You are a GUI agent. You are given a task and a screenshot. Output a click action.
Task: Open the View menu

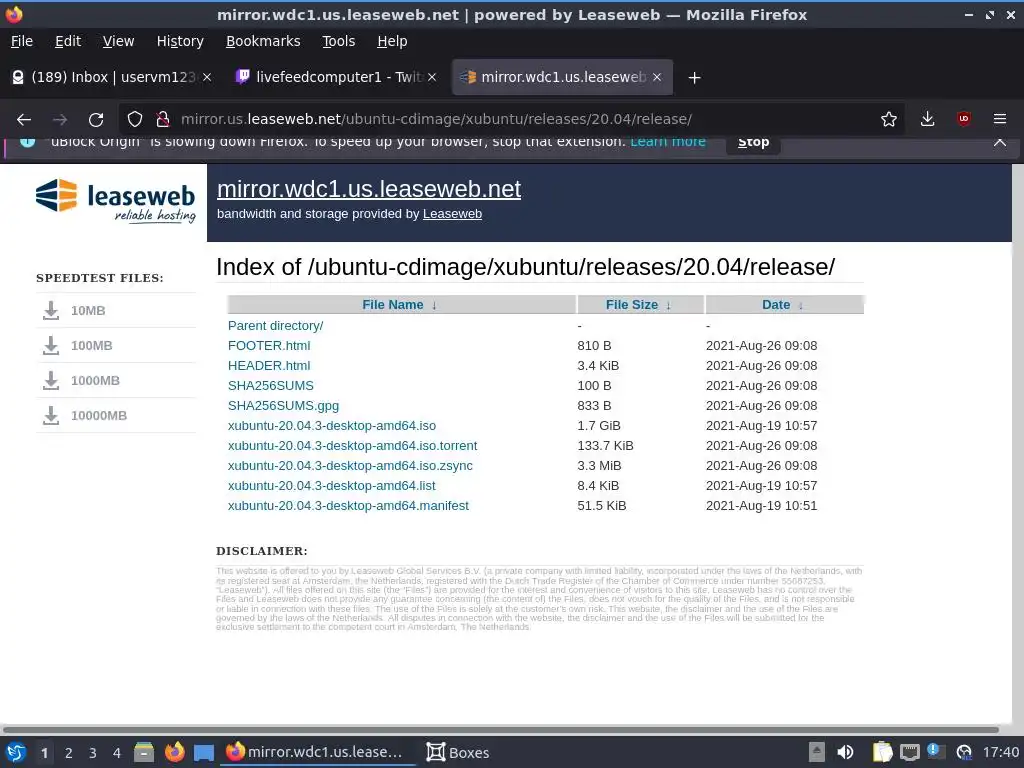(x=118, y=41)
